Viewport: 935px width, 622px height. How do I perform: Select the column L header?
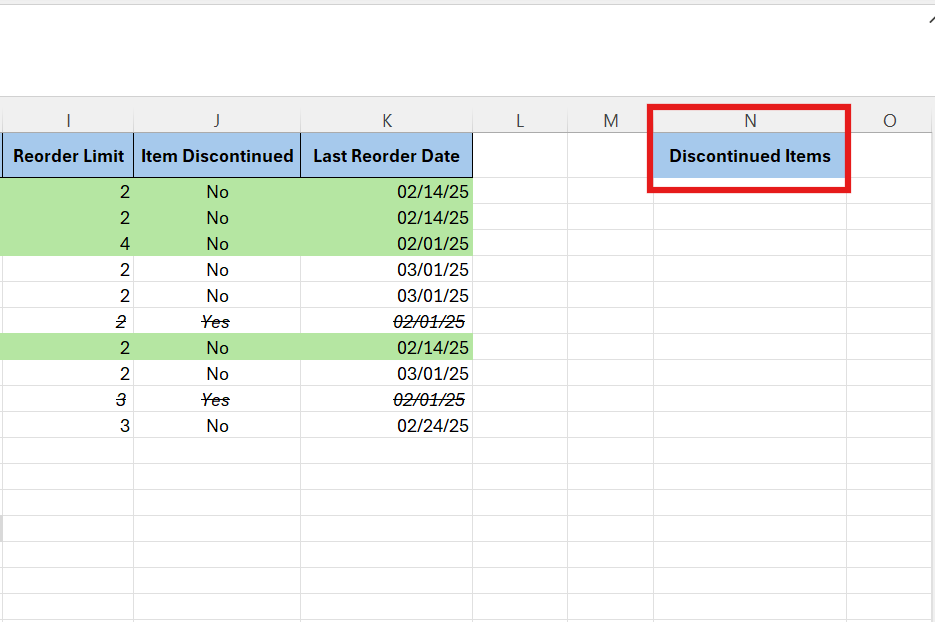click(520, 120)
